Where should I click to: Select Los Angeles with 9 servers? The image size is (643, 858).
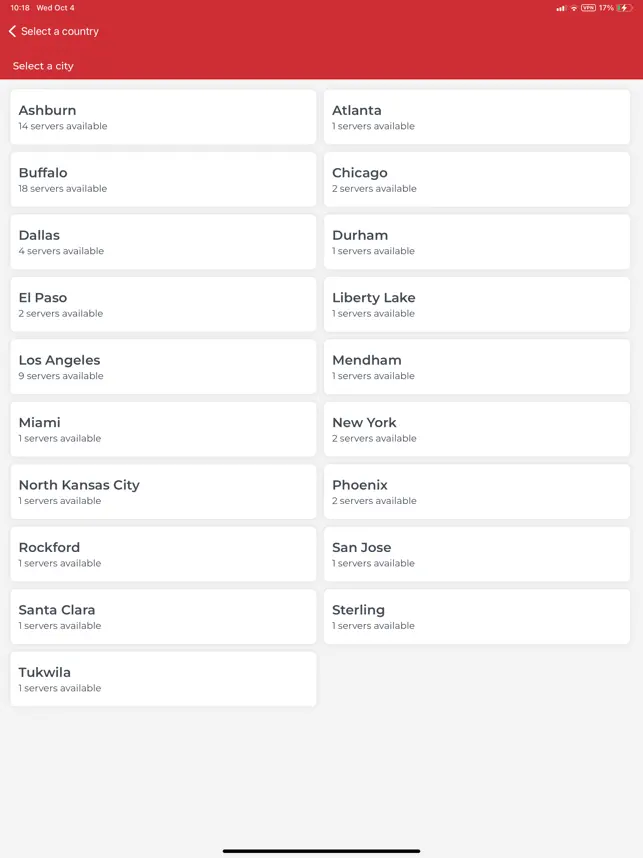click(x=163, y=367)
